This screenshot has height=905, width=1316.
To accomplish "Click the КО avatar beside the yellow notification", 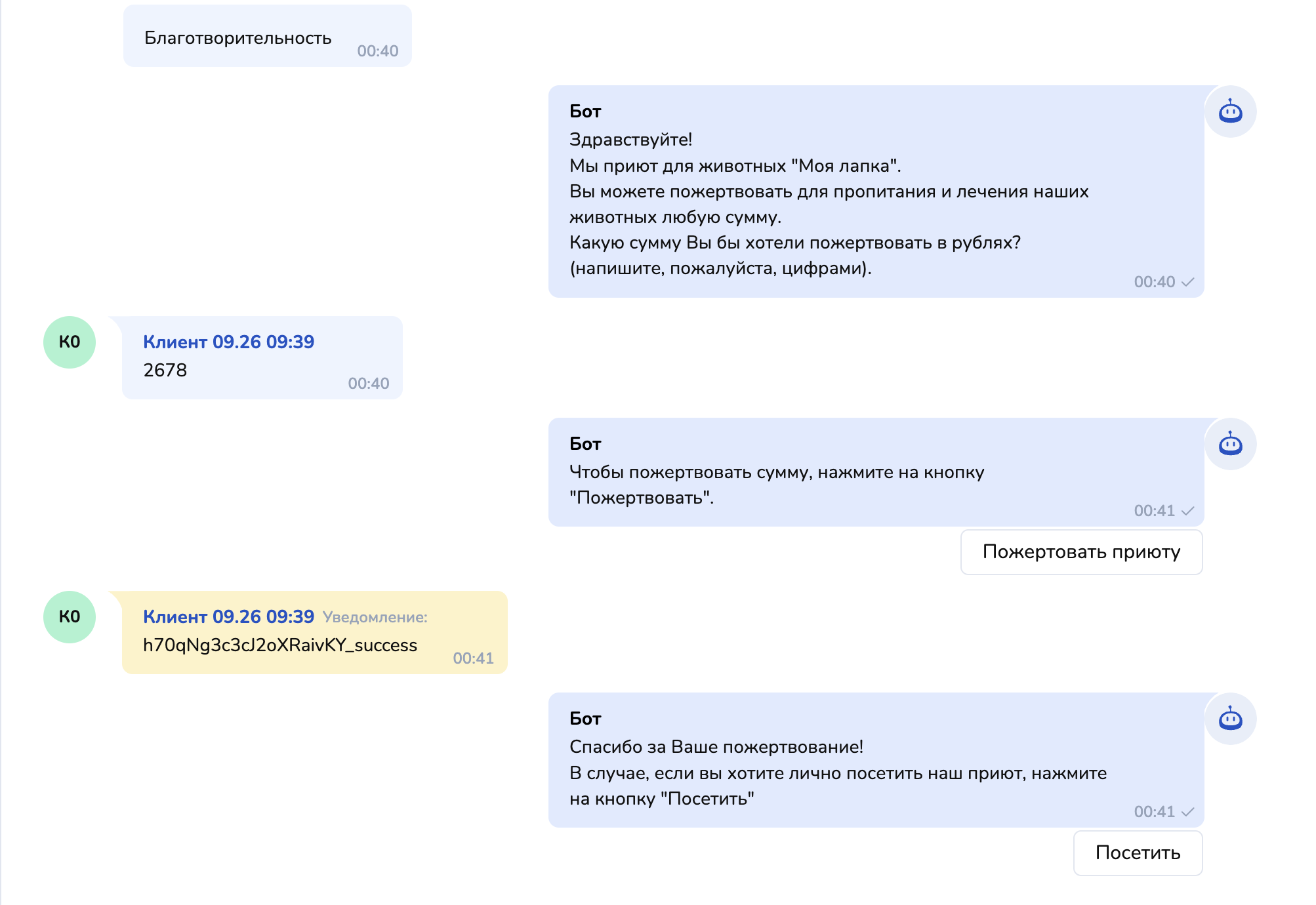I will tap(70, 617).
